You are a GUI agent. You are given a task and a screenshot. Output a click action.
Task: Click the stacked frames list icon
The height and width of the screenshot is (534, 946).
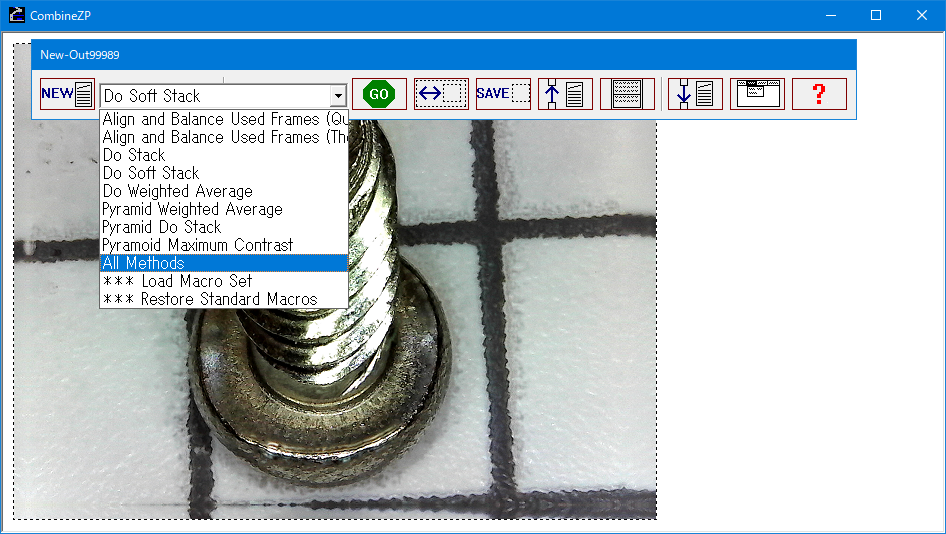tap(627, 94)
